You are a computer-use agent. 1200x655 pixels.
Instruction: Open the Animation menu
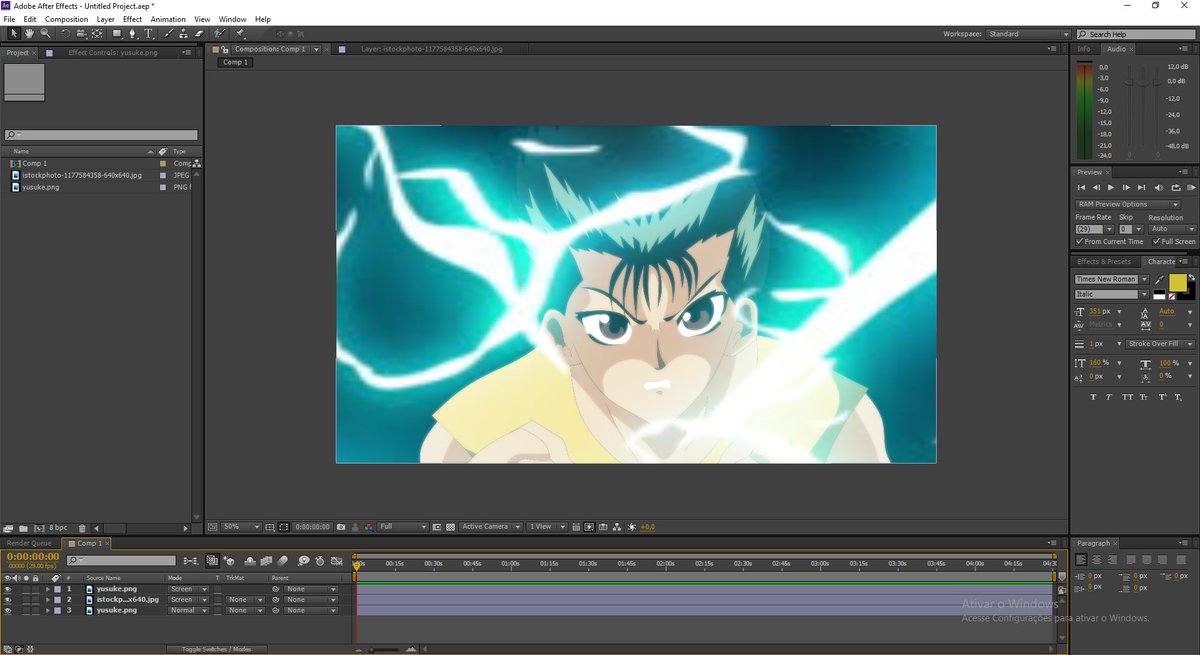click(168, 19)
